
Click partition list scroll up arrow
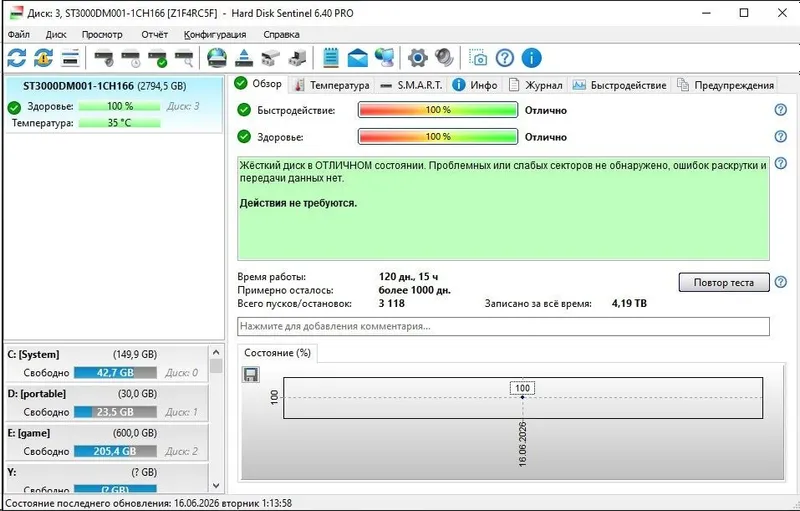[216, 352]
